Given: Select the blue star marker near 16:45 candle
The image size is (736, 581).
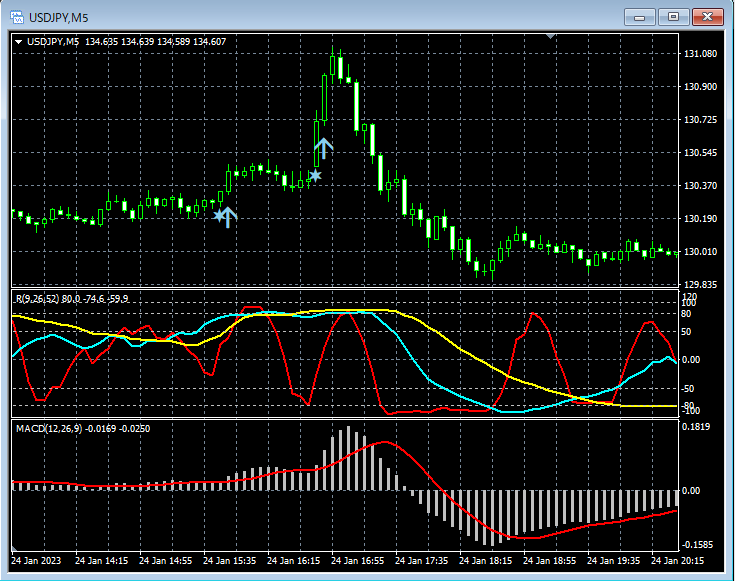Looking at the screenshot, I should [x=315, y=176].
